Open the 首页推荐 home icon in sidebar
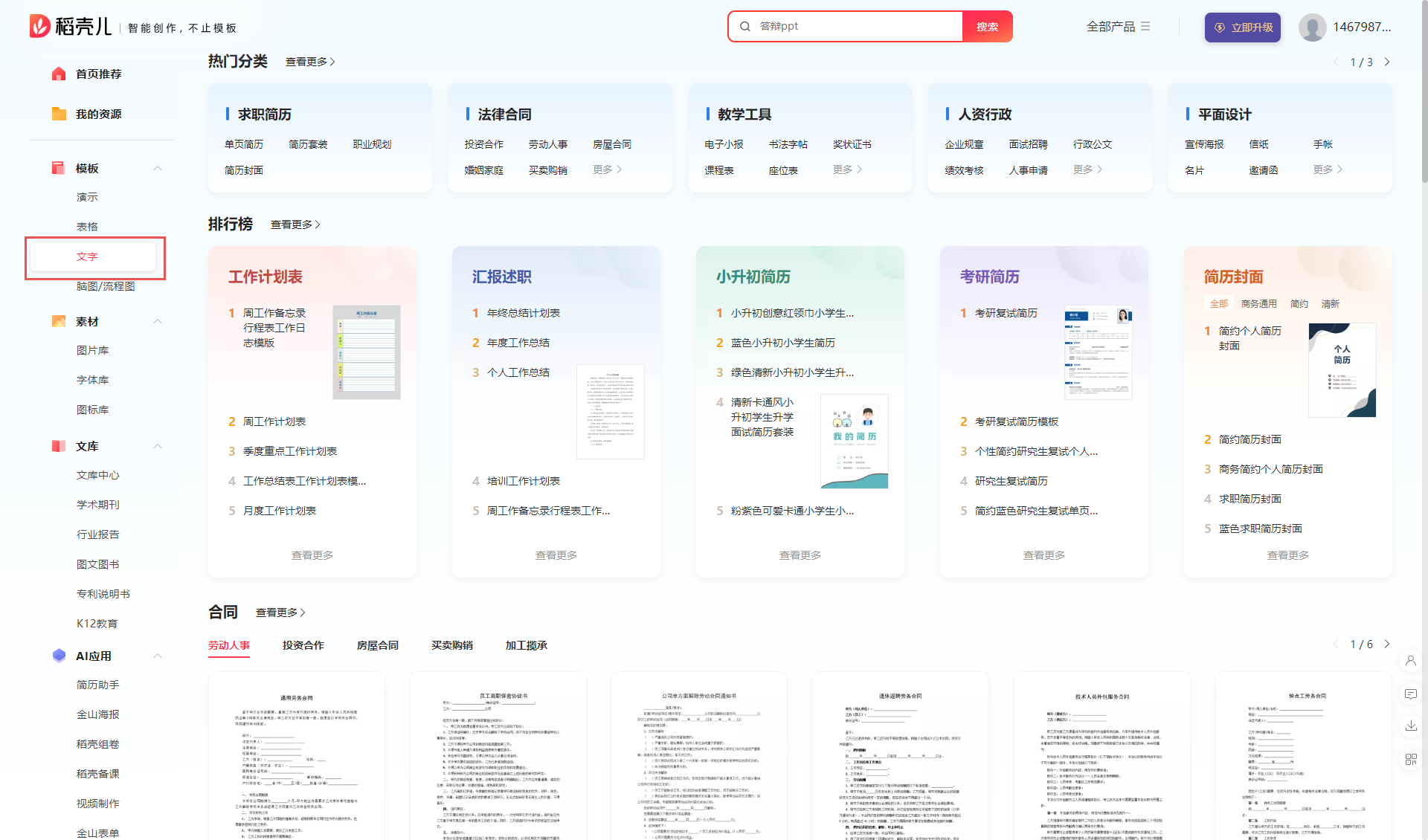Viewport: 1428px width, 840px height. click(59, 74)
